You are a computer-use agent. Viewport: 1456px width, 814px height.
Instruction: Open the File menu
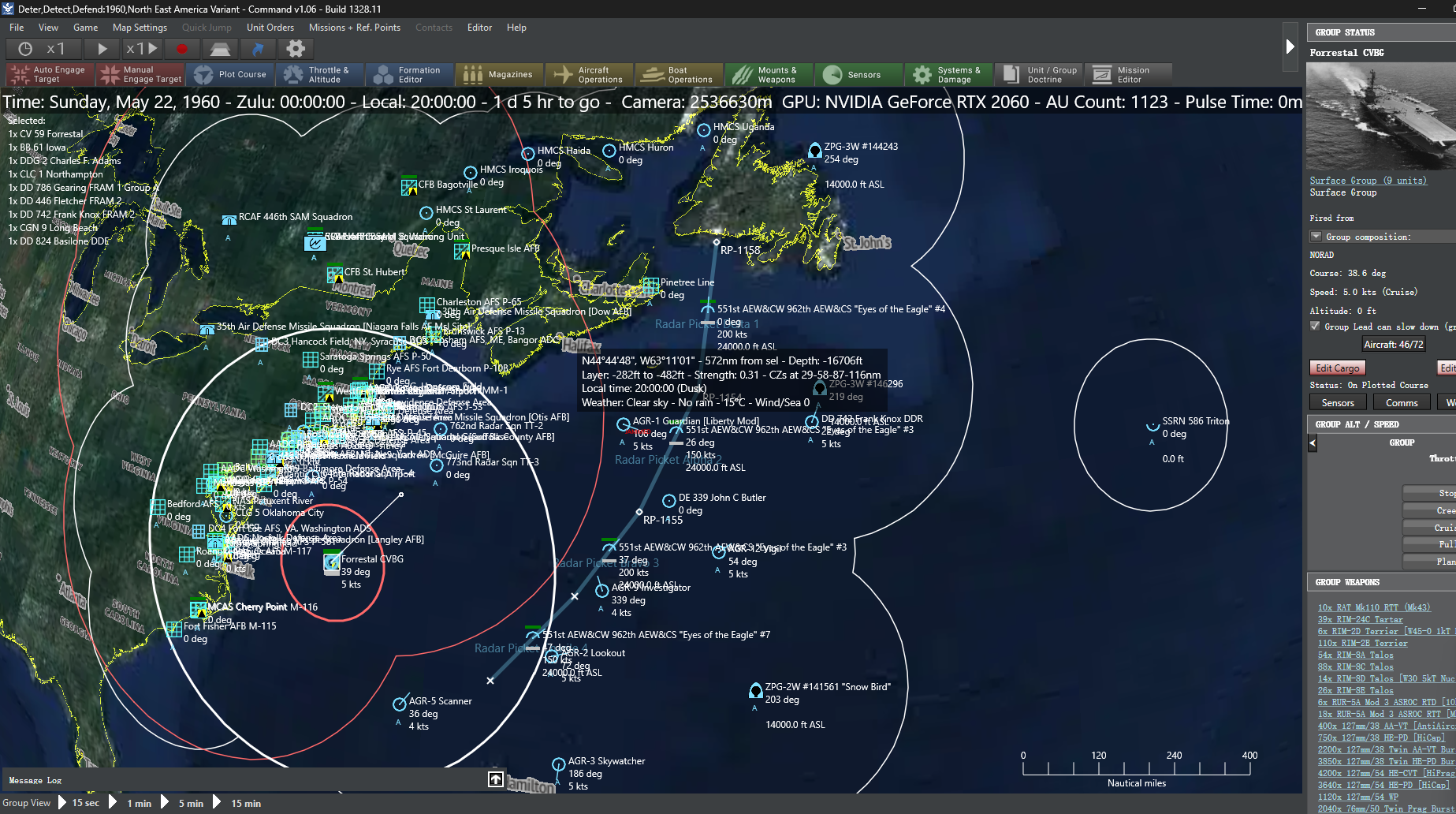[x=17, y=28]
